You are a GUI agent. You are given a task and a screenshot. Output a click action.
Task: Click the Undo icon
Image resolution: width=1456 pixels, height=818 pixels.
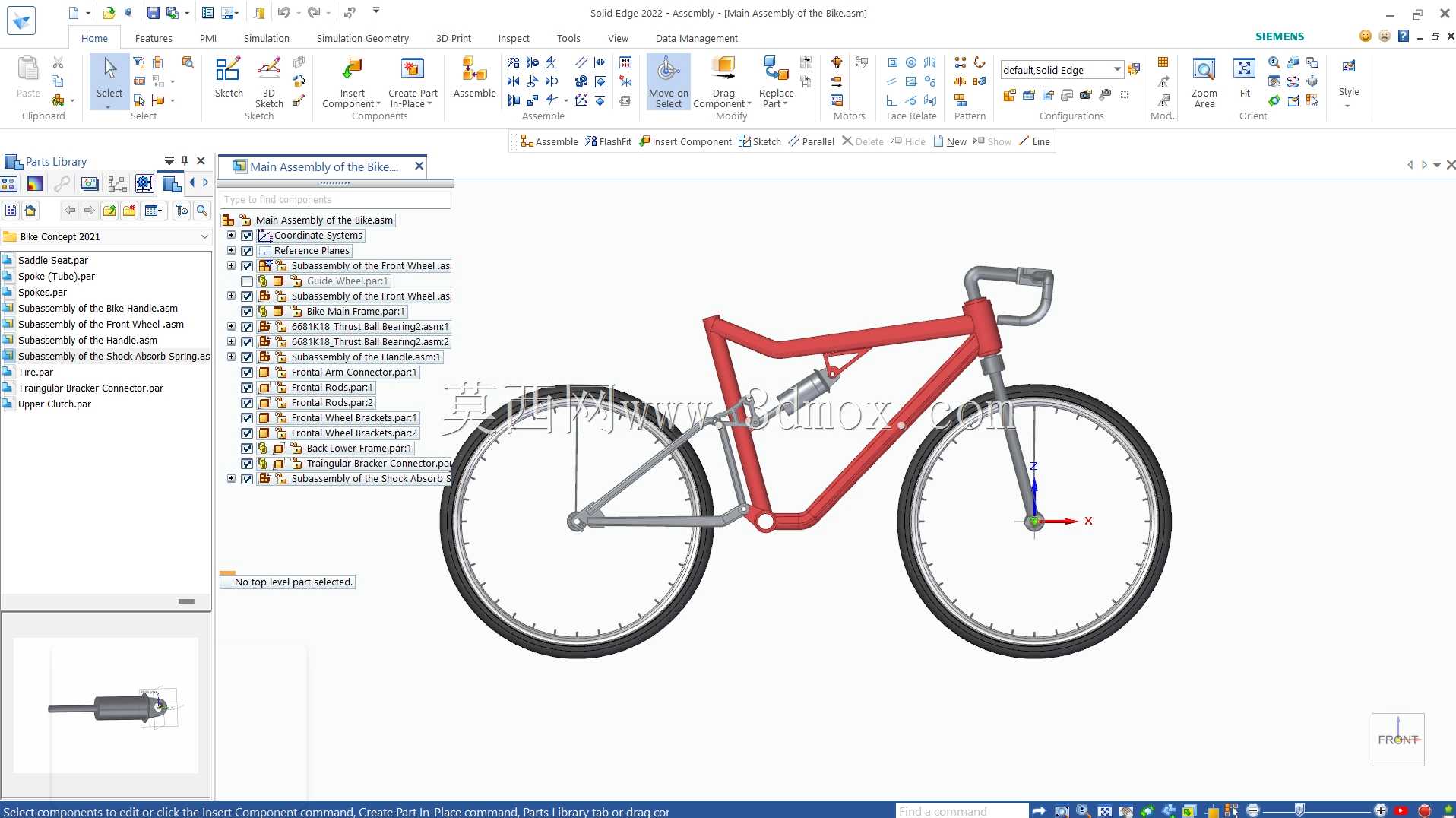pos(283,13)
